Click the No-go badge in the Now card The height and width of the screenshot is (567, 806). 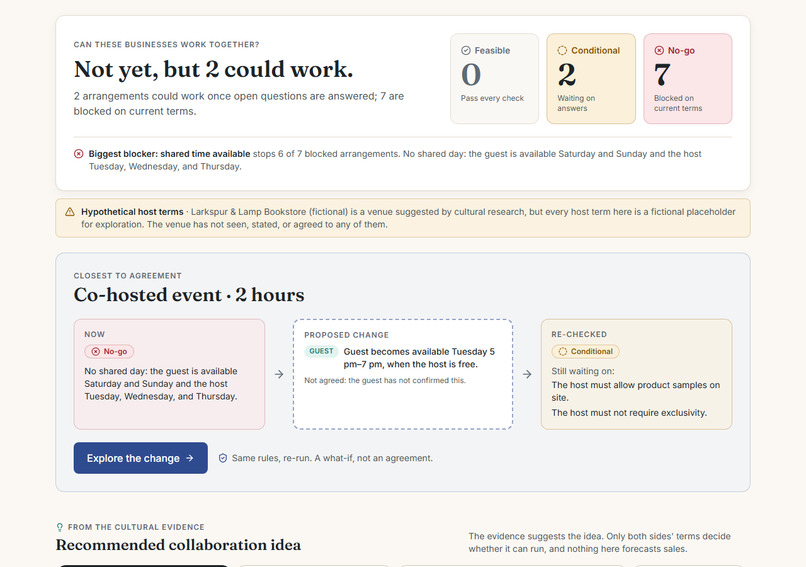point(109,352)
